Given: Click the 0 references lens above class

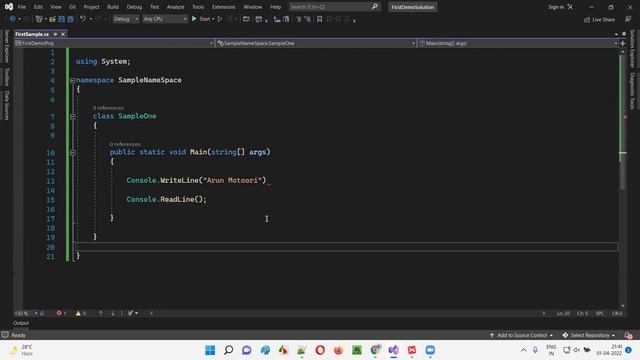Looking at the screenshot, I should click(108, 108).
